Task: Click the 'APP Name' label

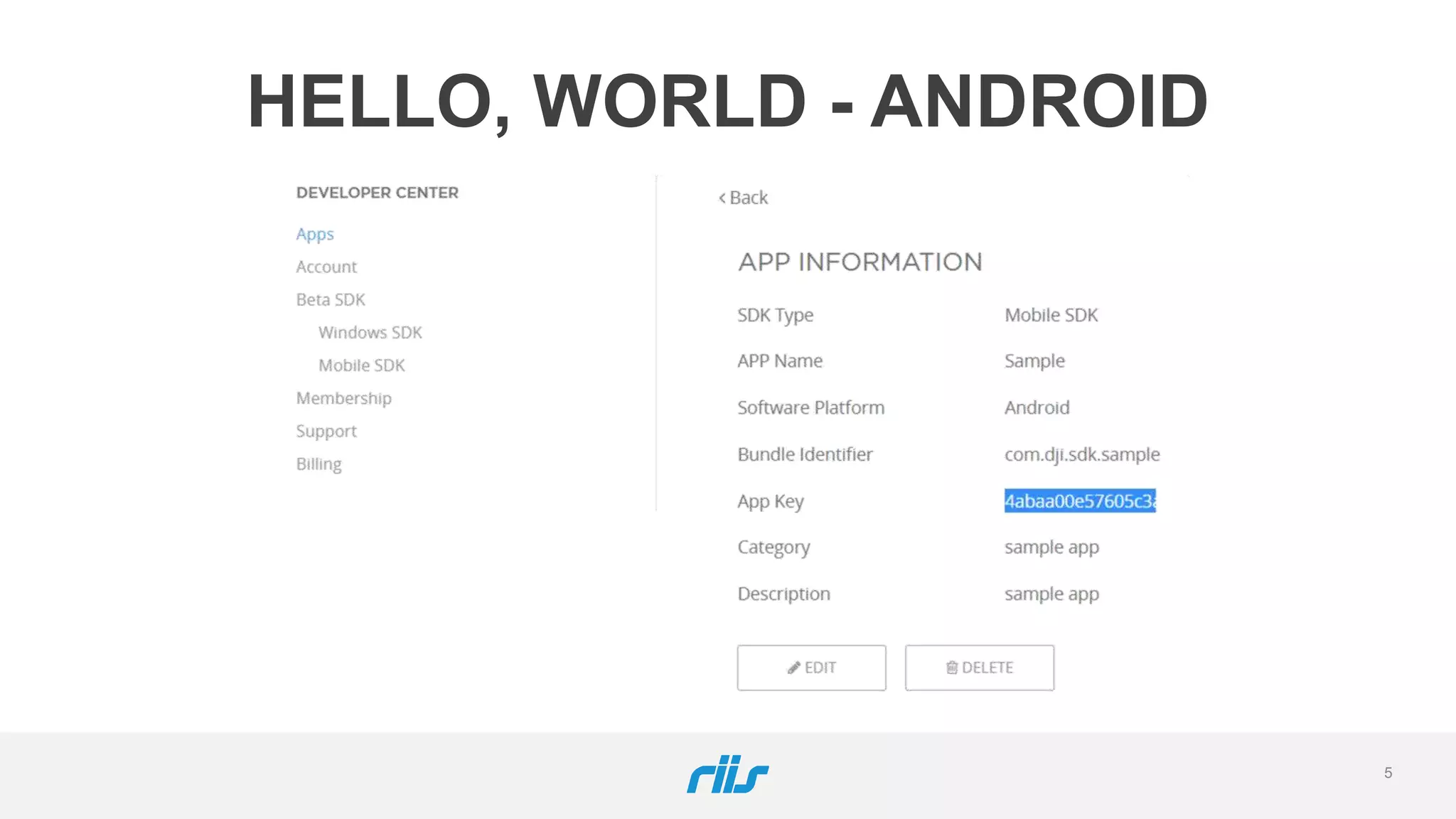Action: click(779, 361)
